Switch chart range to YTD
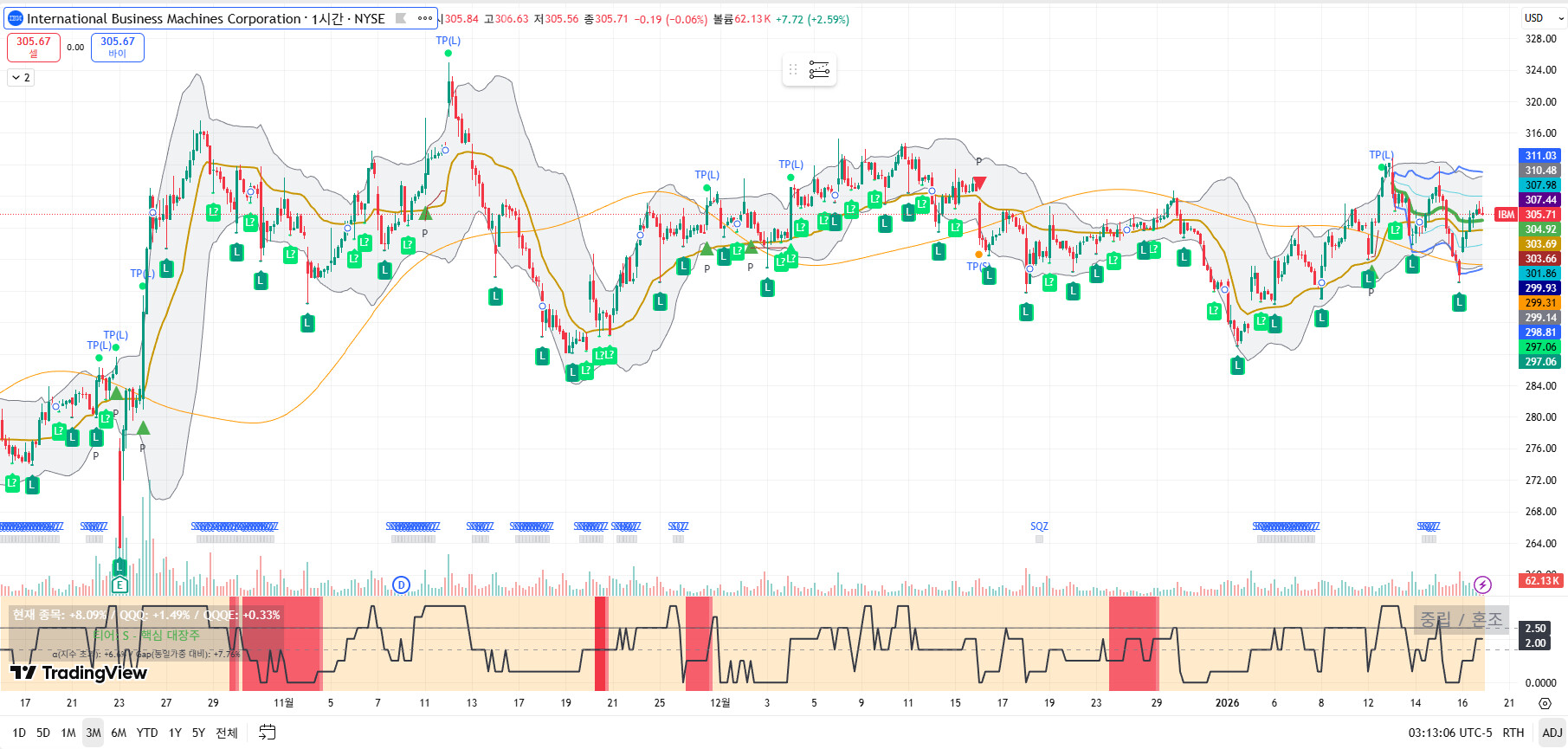 coord(147,733)
